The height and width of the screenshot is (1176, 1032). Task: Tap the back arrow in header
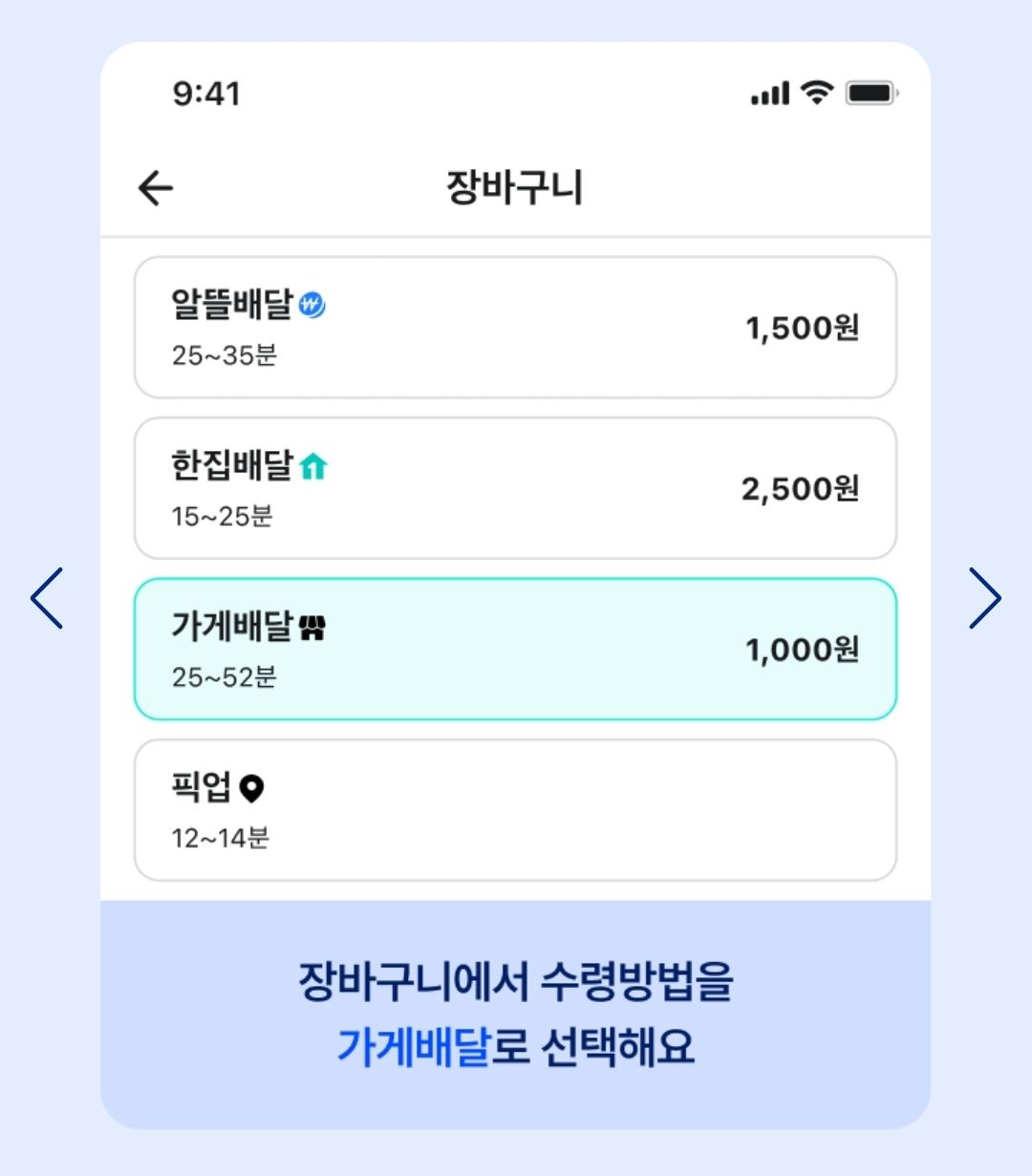tap(156, 188)
